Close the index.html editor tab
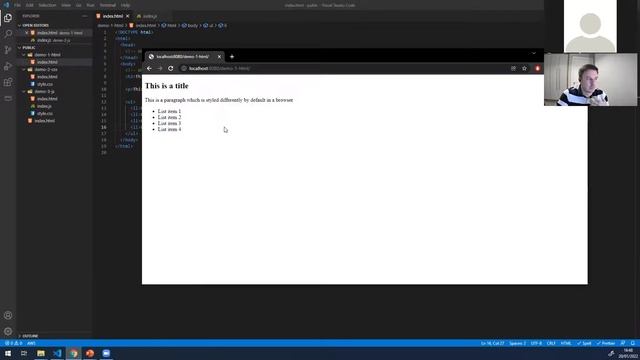The height and width of the screenshot is (360, 640). pos(127,16)
